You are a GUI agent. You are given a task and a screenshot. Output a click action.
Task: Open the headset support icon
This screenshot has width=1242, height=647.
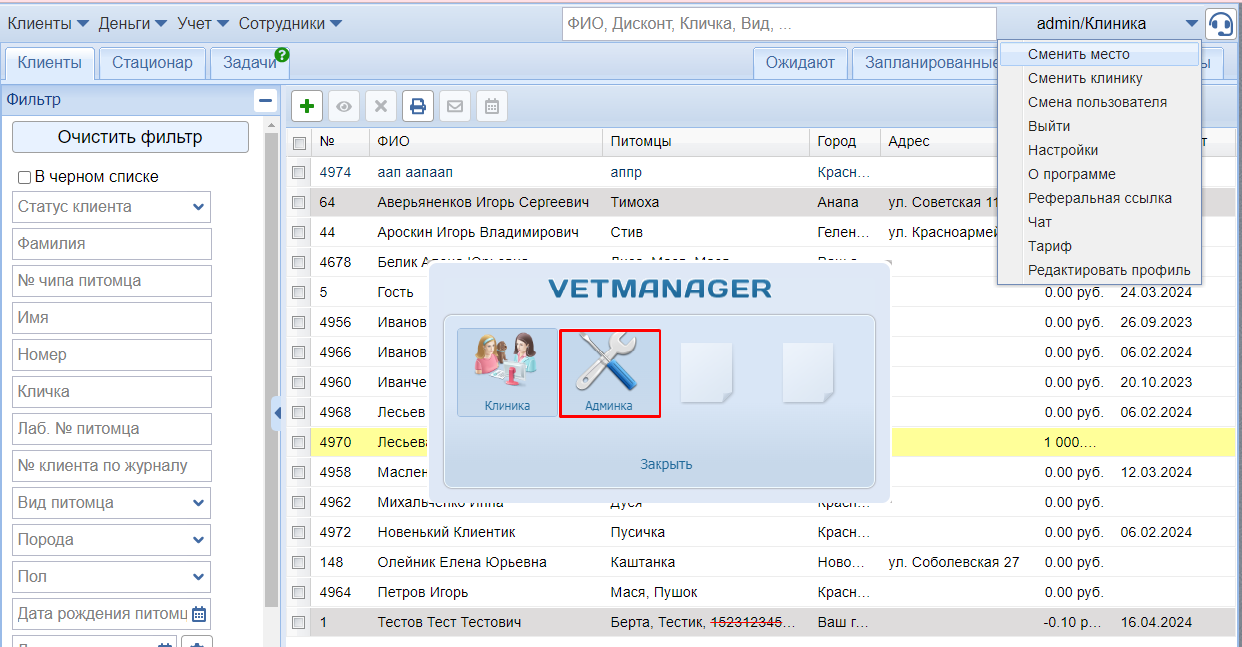1220,23
